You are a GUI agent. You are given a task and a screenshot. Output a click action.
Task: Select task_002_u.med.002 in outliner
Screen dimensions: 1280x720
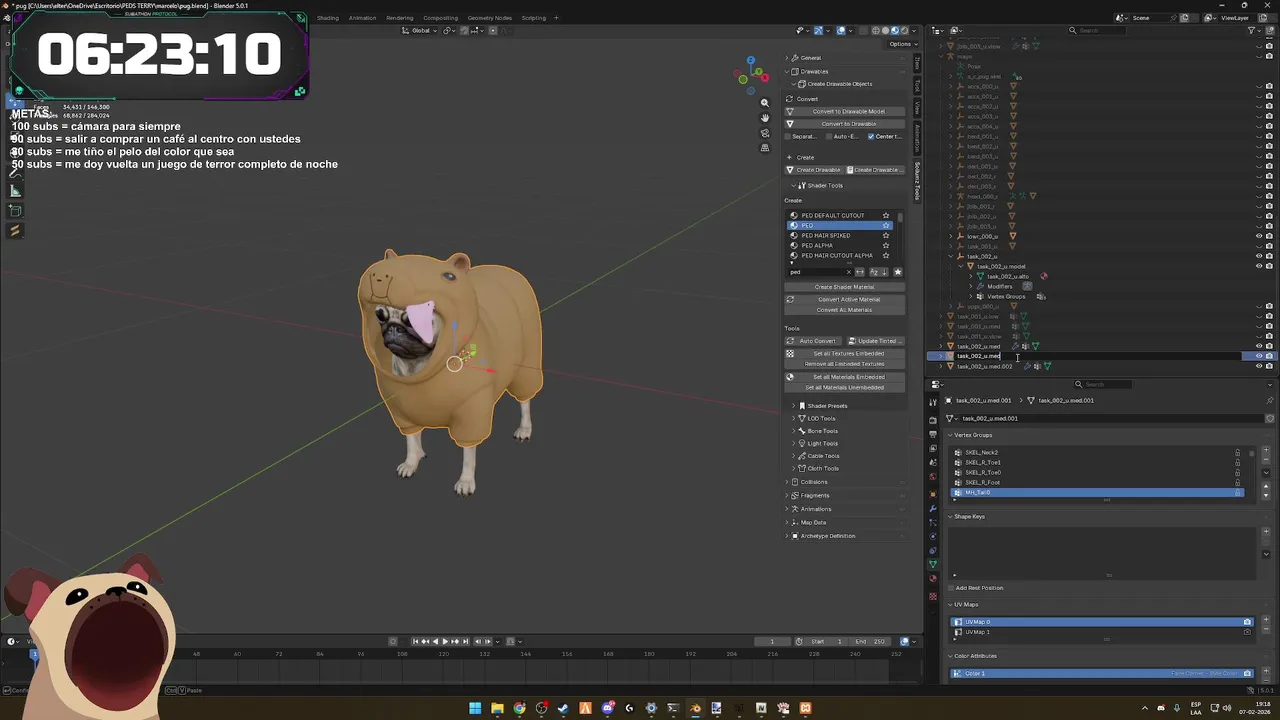click(984, 366)
